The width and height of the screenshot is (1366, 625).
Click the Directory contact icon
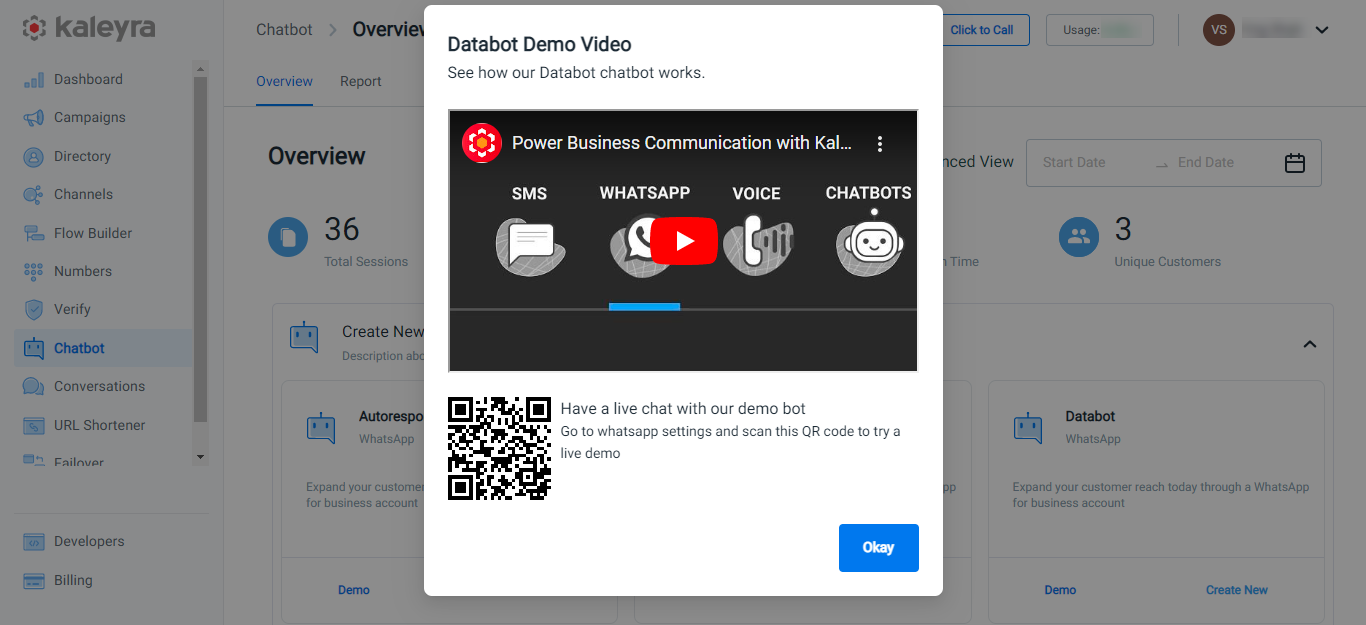click(x=34, y=157)
